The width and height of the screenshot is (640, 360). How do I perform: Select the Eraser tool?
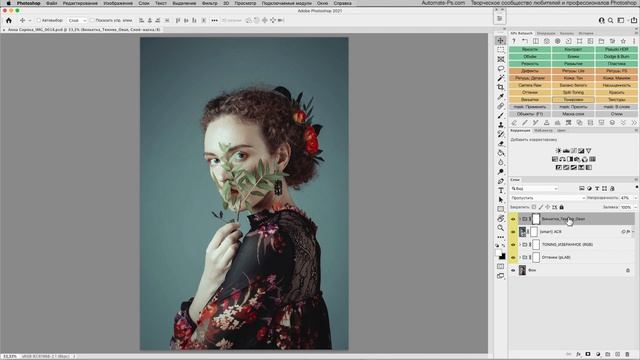501,144
